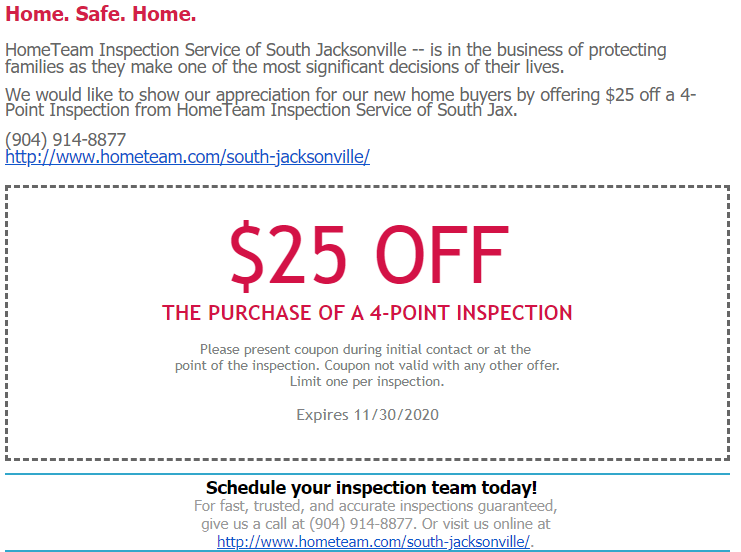Click 'THE PURCHASE OF A 4-POINT INSPECTION' line
This screenshot has height=552, width=741.
367,313
